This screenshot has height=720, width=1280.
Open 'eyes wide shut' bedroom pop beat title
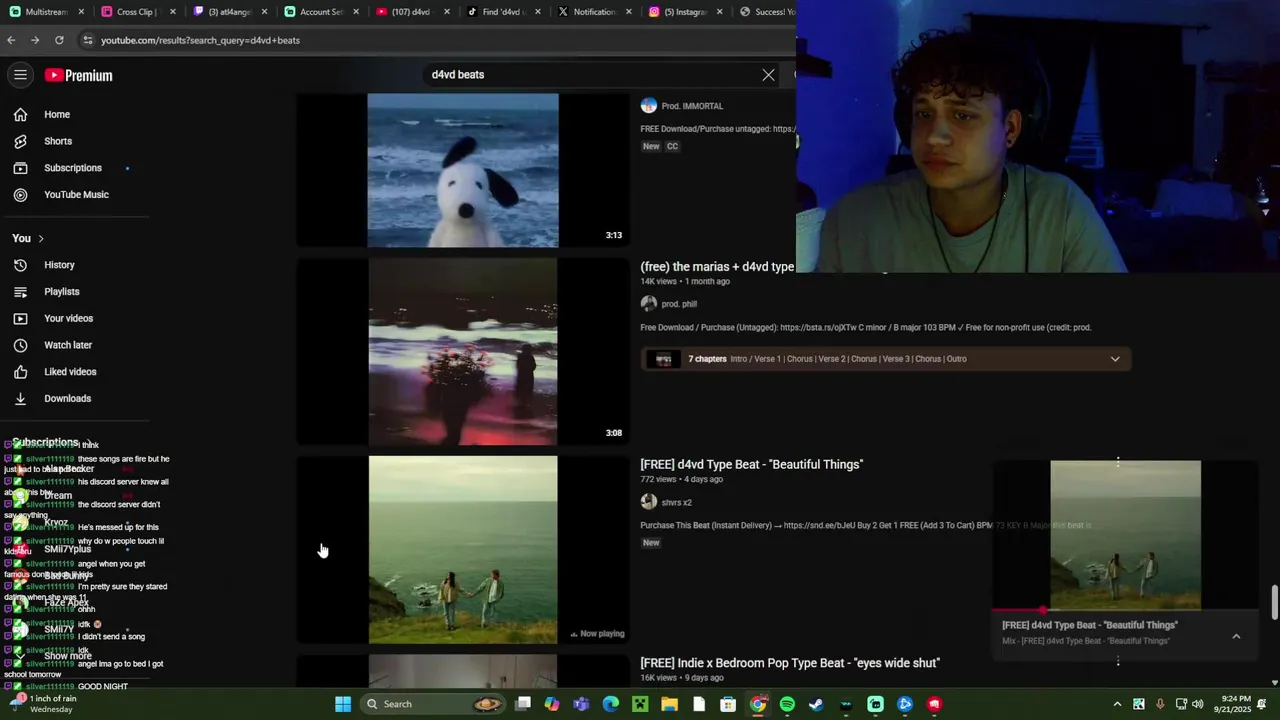tap(790, 663)
